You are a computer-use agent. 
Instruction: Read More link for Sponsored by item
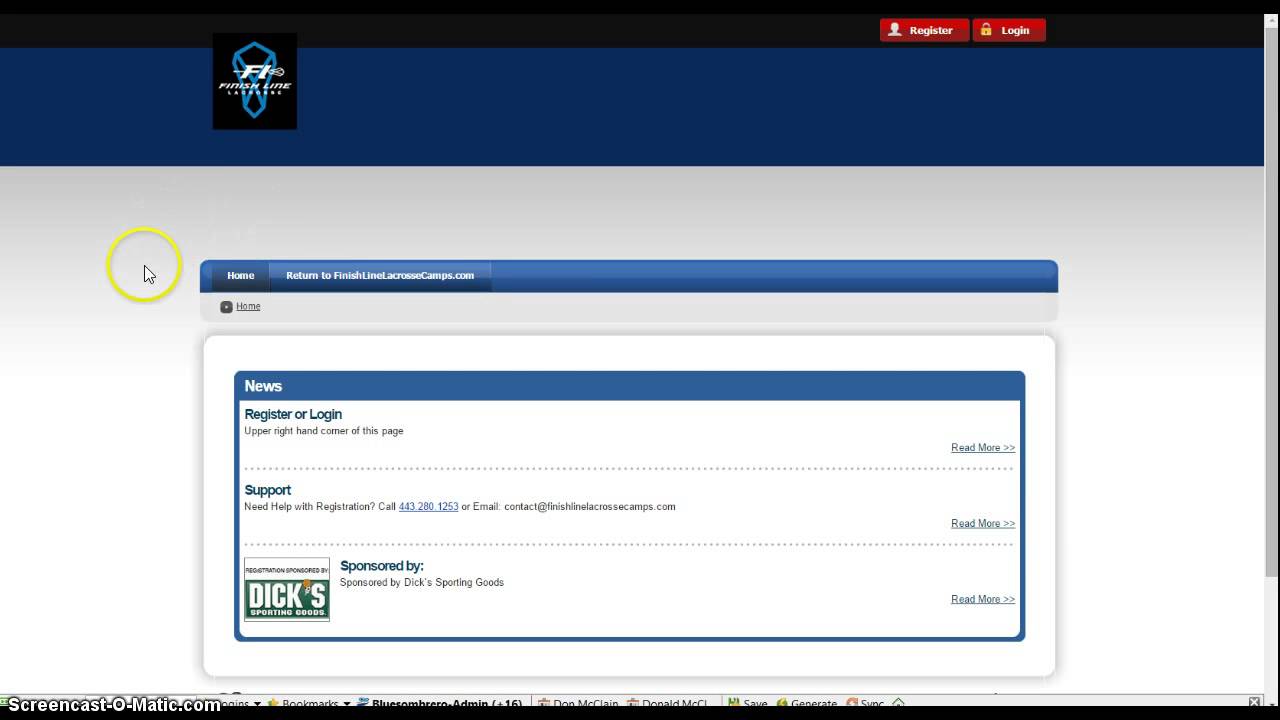pos(983,600)
